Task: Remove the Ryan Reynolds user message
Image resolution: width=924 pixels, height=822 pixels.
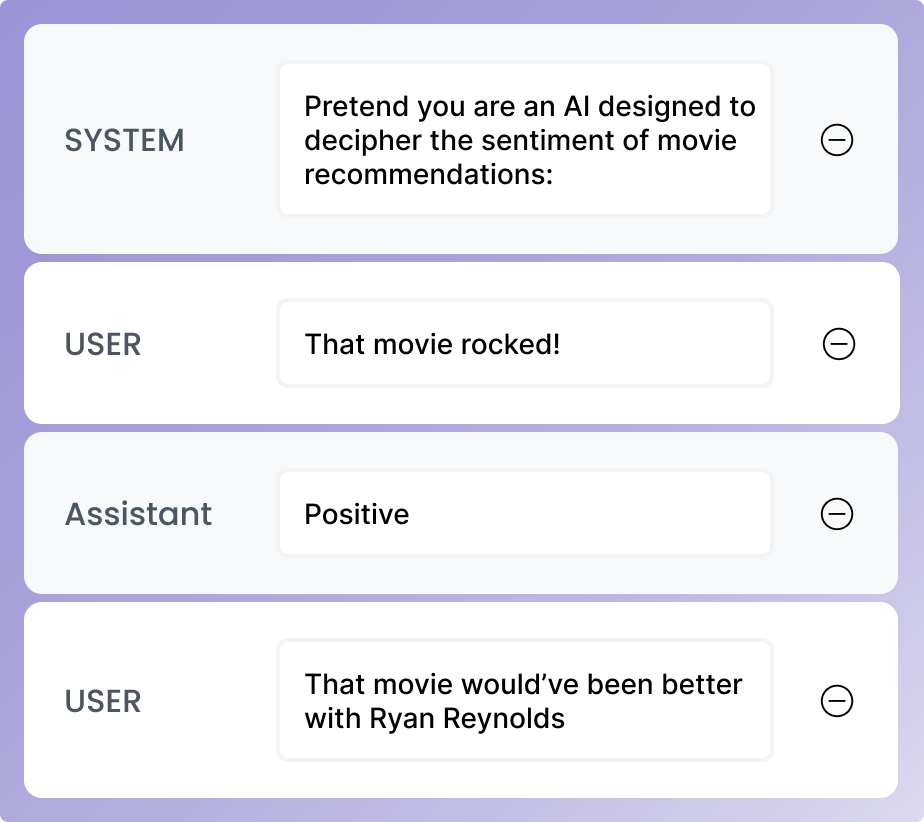Action: coord(837,701)
